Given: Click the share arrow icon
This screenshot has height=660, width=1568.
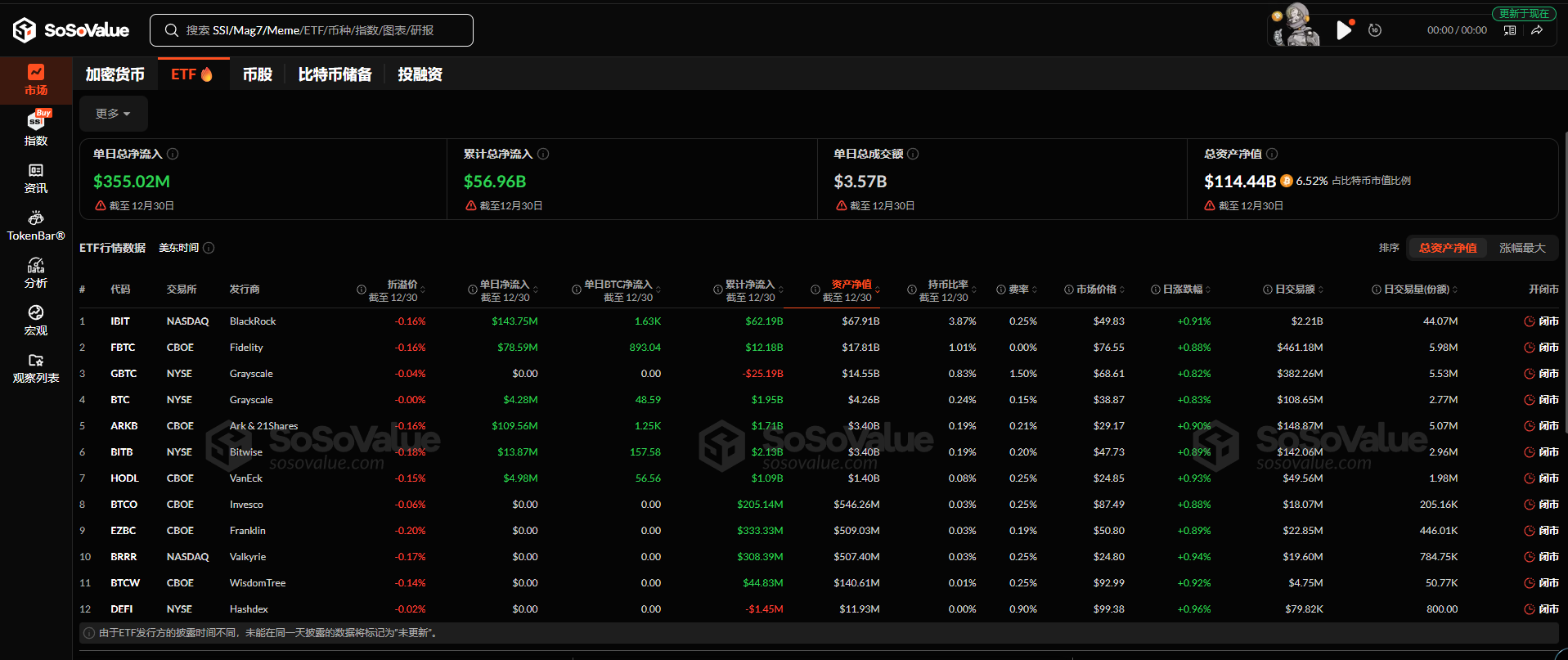Looking at the screenshot, I should click(1537, 30).
